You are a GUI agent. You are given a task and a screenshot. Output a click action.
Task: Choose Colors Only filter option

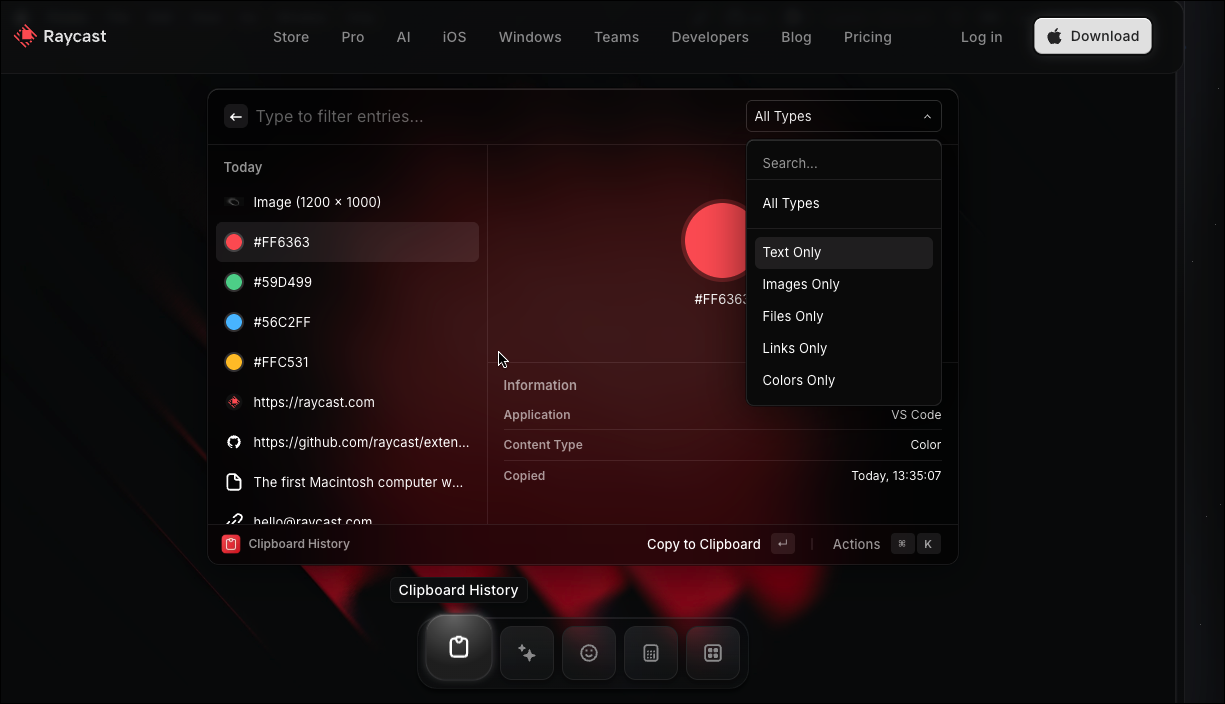(x=799, y=381)
